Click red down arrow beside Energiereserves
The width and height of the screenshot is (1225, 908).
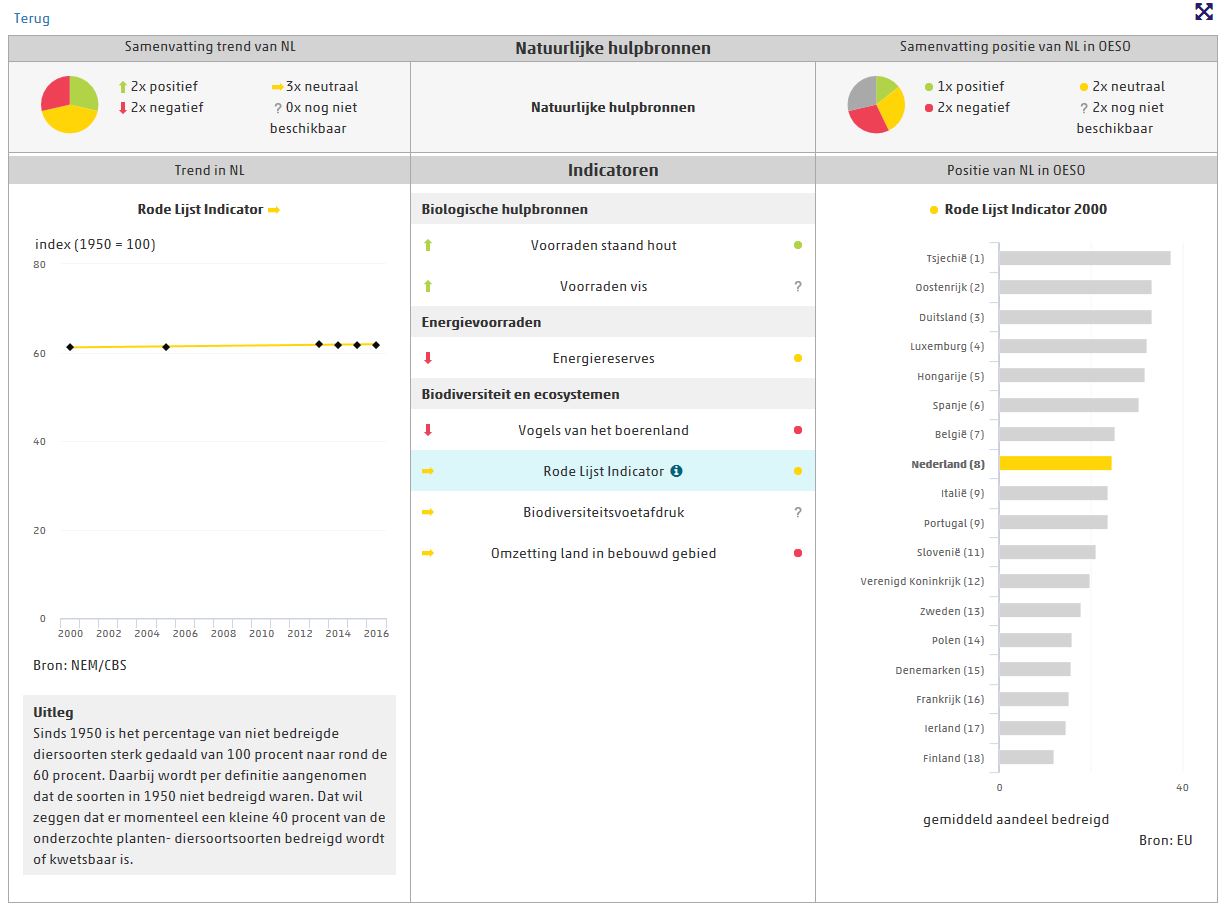pyautogui.click(x=428, y=358)
